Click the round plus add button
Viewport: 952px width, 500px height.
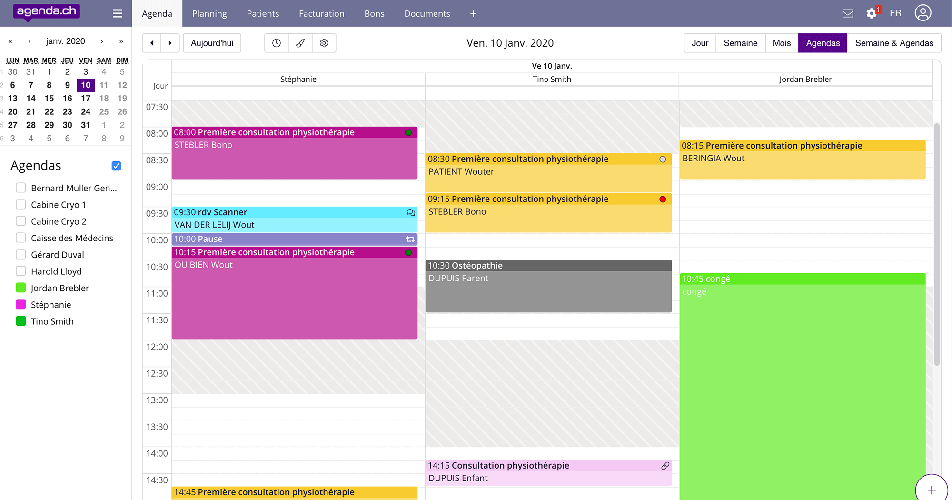point(933,490)
